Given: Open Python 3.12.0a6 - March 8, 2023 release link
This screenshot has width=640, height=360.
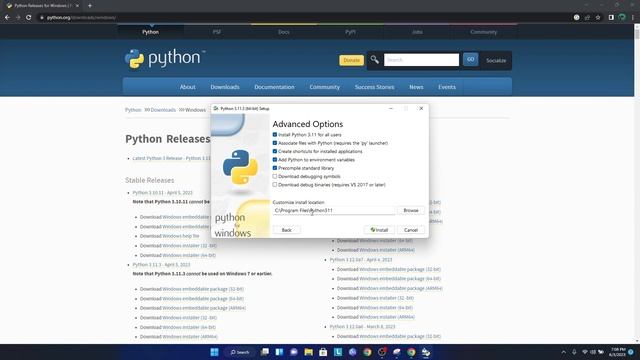Looking at the screenshot, I should [x=362, y=327].
